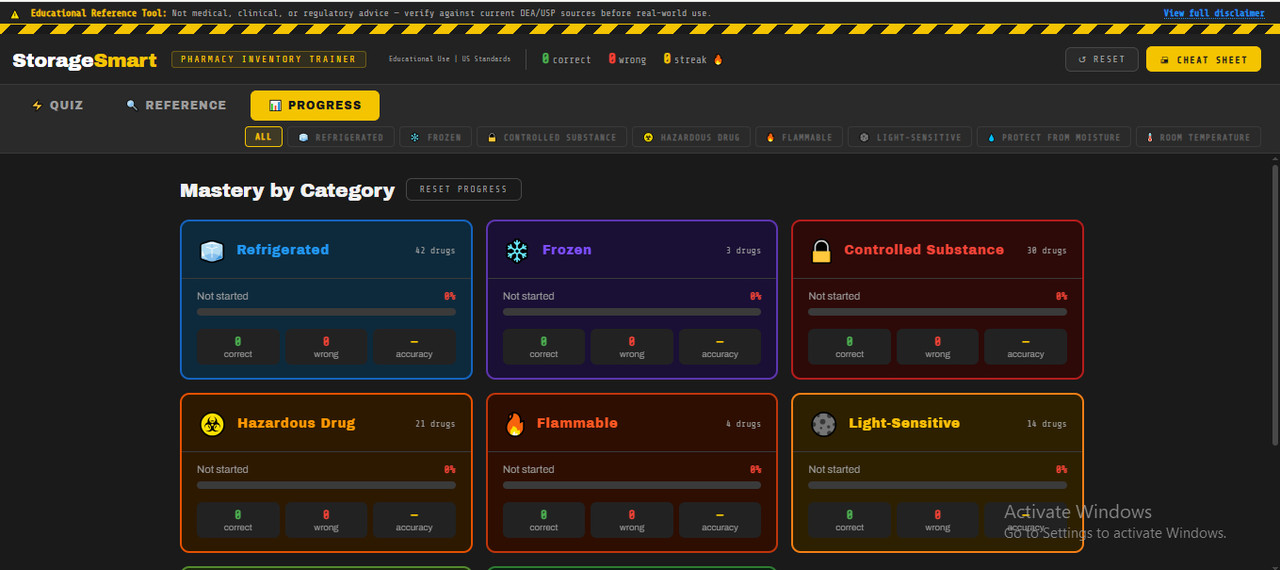Filter by Flammable chip
The width and height of the screenshot is (1280, 570).
799,137
